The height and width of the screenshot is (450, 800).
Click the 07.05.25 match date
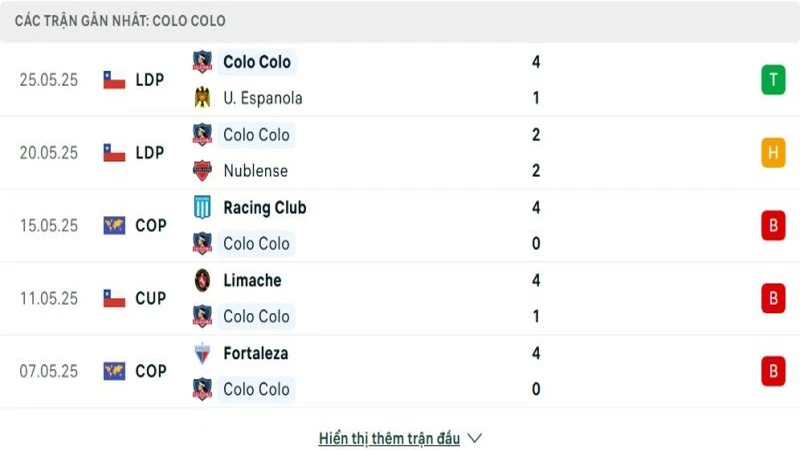[x=48, y=372]
